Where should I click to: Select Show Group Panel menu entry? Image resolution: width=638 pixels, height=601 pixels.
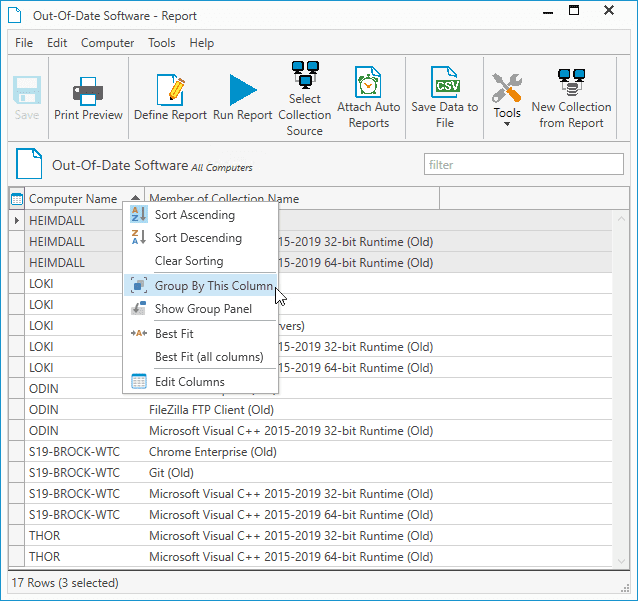pos(201,309)
